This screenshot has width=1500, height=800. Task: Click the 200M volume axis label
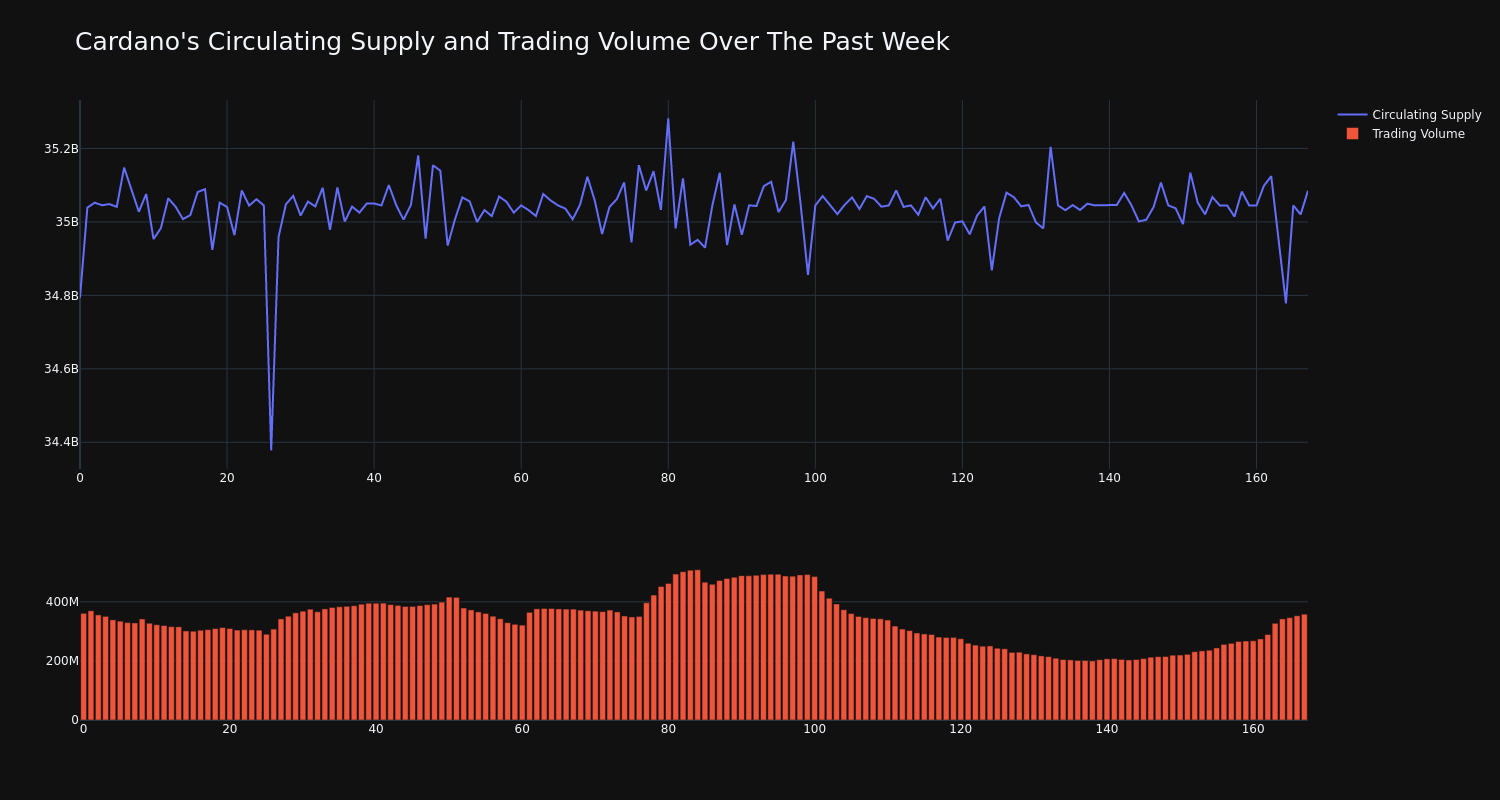pyautogui.click(x=62, y=661)
